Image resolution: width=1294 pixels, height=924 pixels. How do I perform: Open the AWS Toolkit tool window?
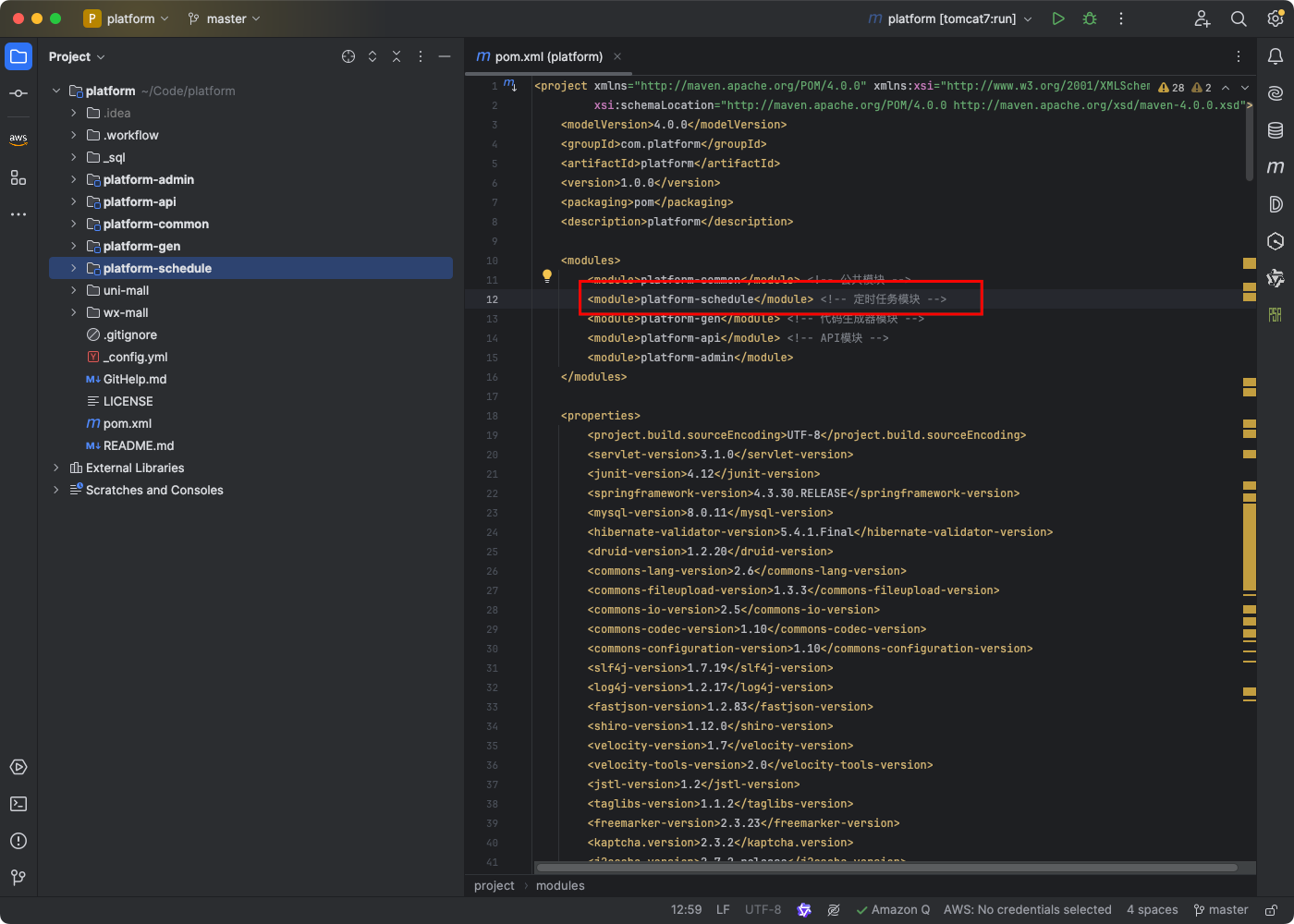pyautogui.click(x=18, y=139)
